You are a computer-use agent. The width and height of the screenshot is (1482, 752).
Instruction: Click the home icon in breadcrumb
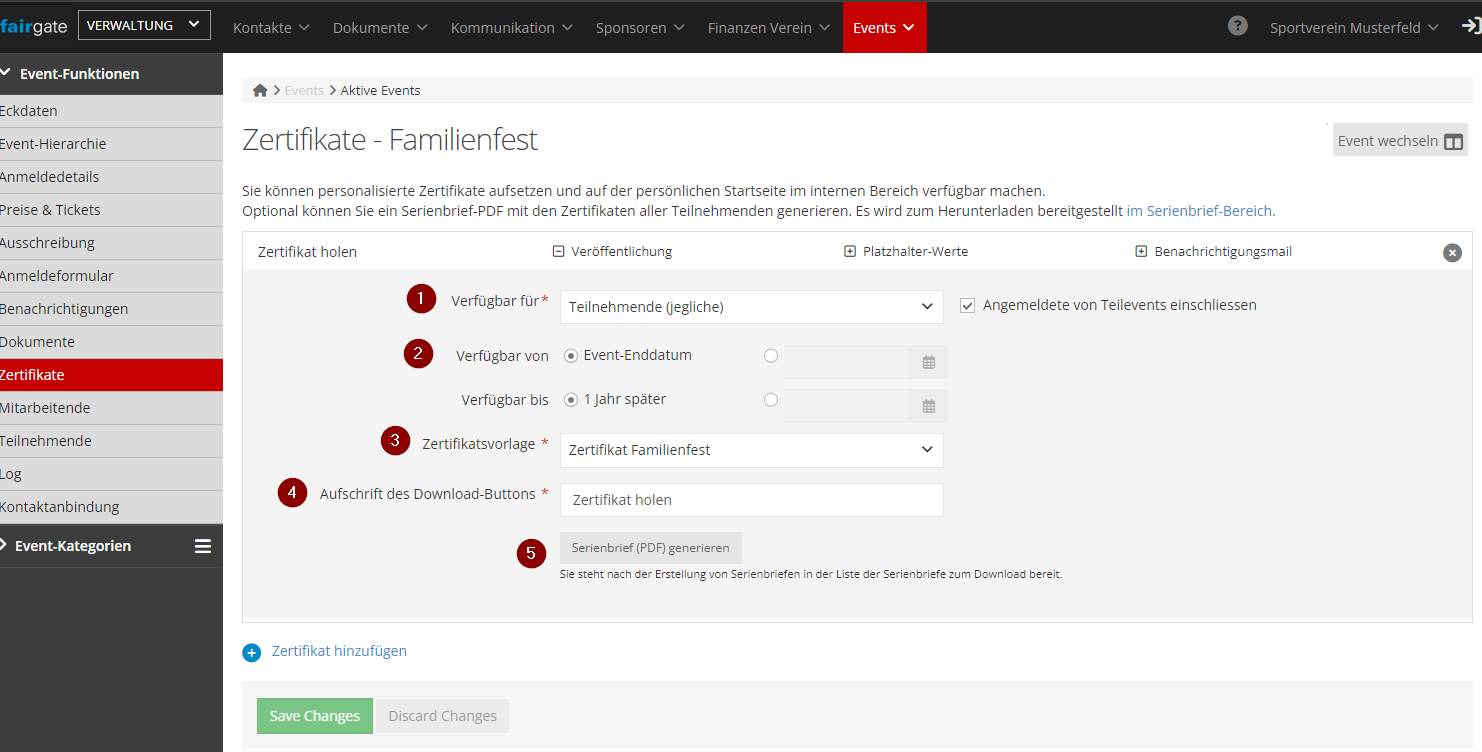(260, 91)
